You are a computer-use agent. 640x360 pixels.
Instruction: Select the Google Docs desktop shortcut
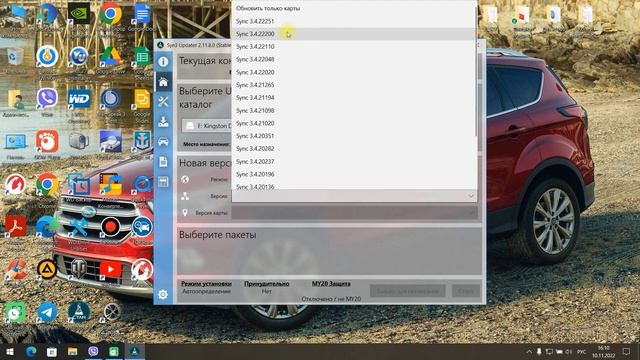tap(142, 16)
